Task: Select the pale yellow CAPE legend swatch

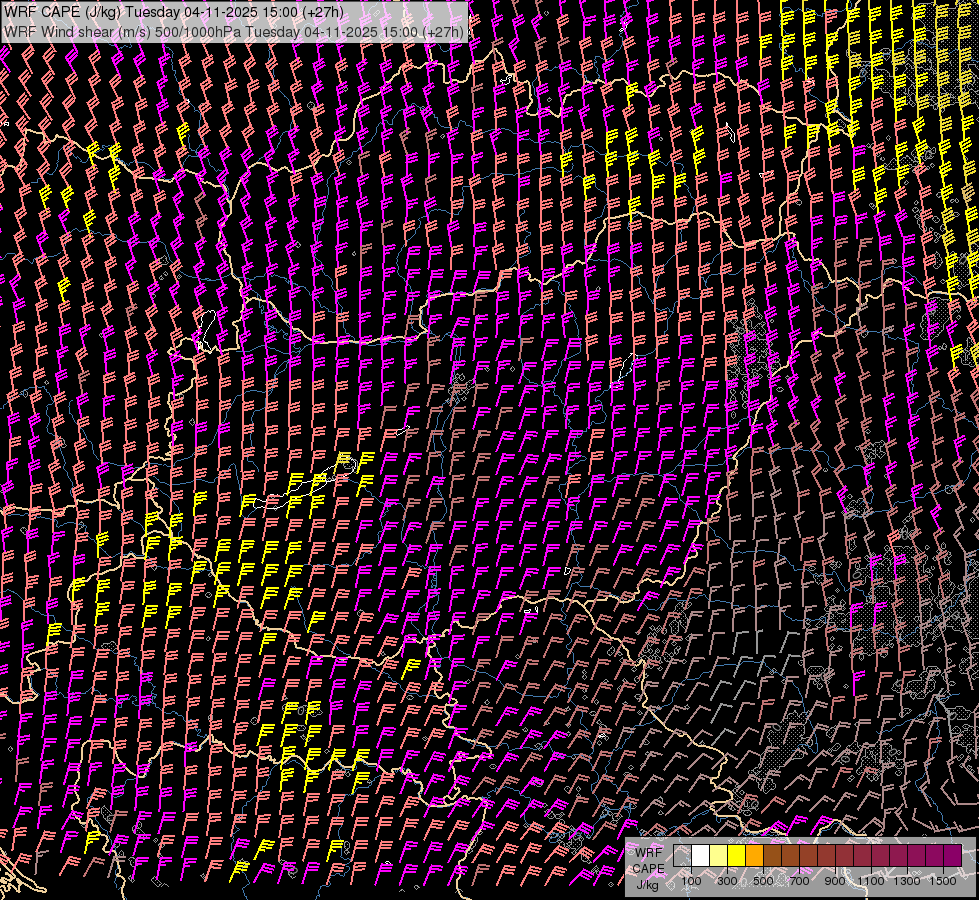Action: tap(718, 856)
